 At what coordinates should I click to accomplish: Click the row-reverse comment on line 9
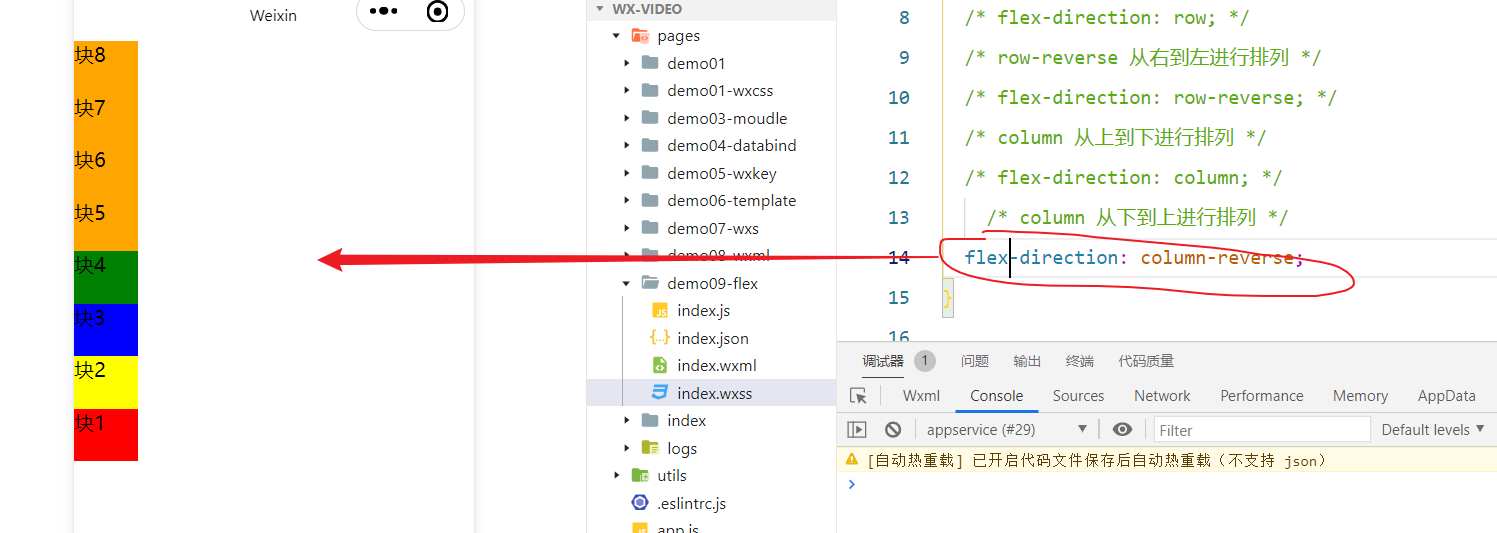tap(1142, 58)
